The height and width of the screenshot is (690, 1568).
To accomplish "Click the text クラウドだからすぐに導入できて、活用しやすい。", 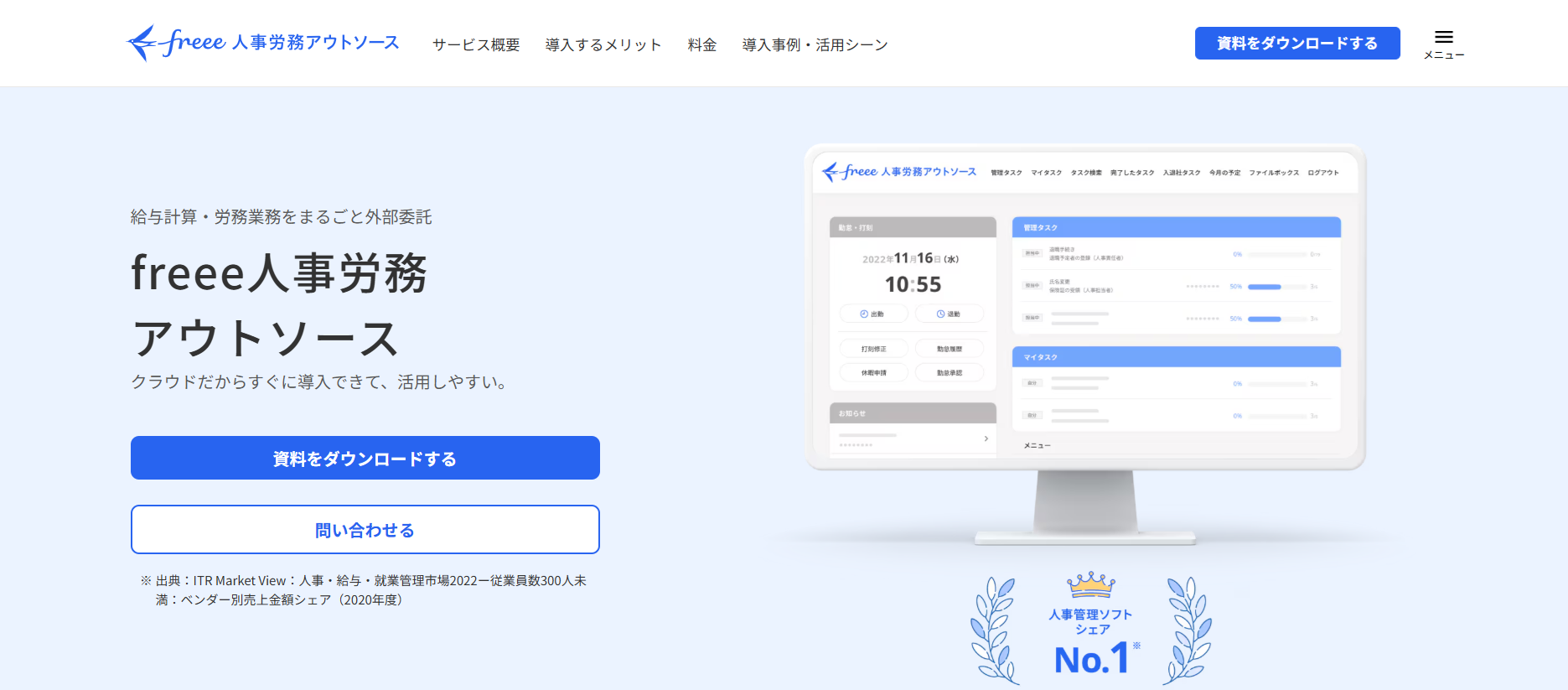I will (319, 381).
